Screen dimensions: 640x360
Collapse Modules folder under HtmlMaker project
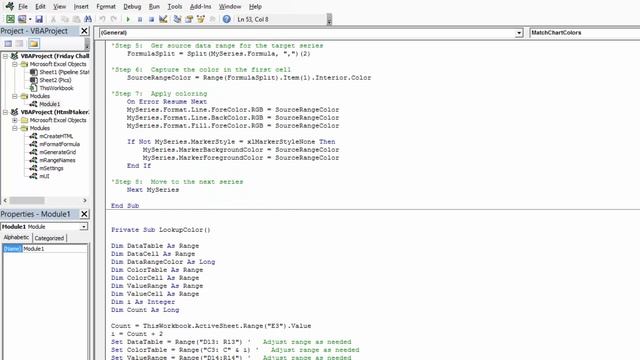coord(15,128)
